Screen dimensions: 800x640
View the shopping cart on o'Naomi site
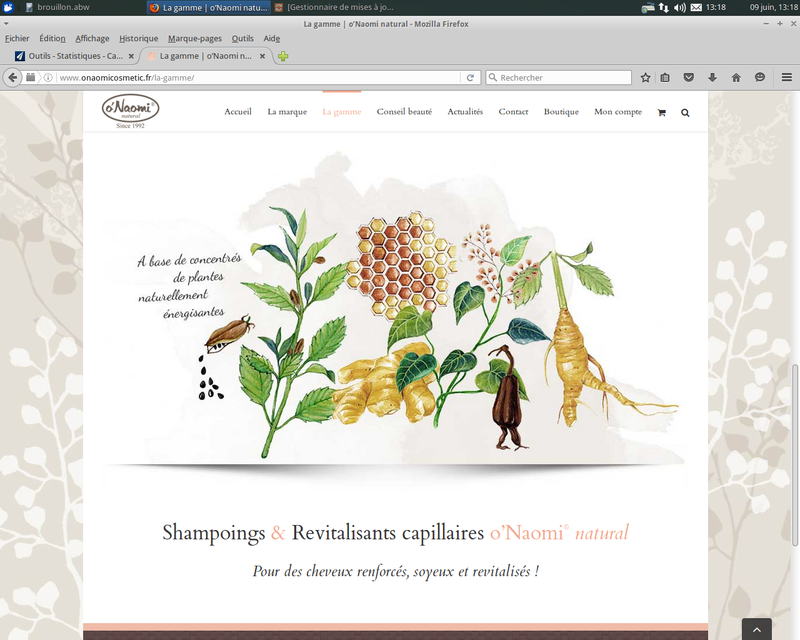point(662,112)
